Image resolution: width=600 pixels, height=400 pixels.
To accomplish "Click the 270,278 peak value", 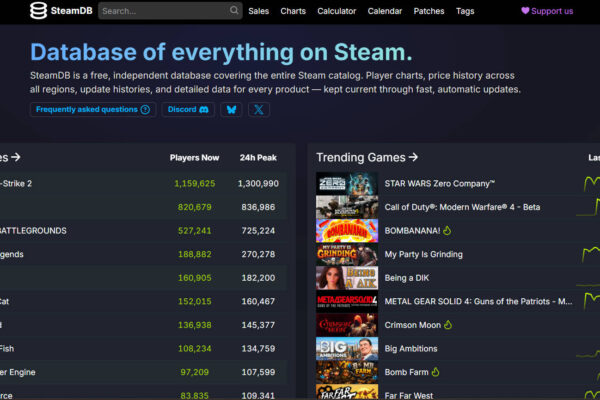I will (258, 254).
